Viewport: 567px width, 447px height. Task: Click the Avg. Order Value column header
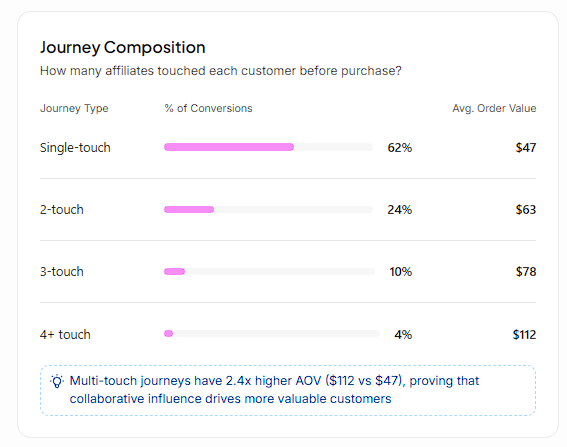(494, 108)
